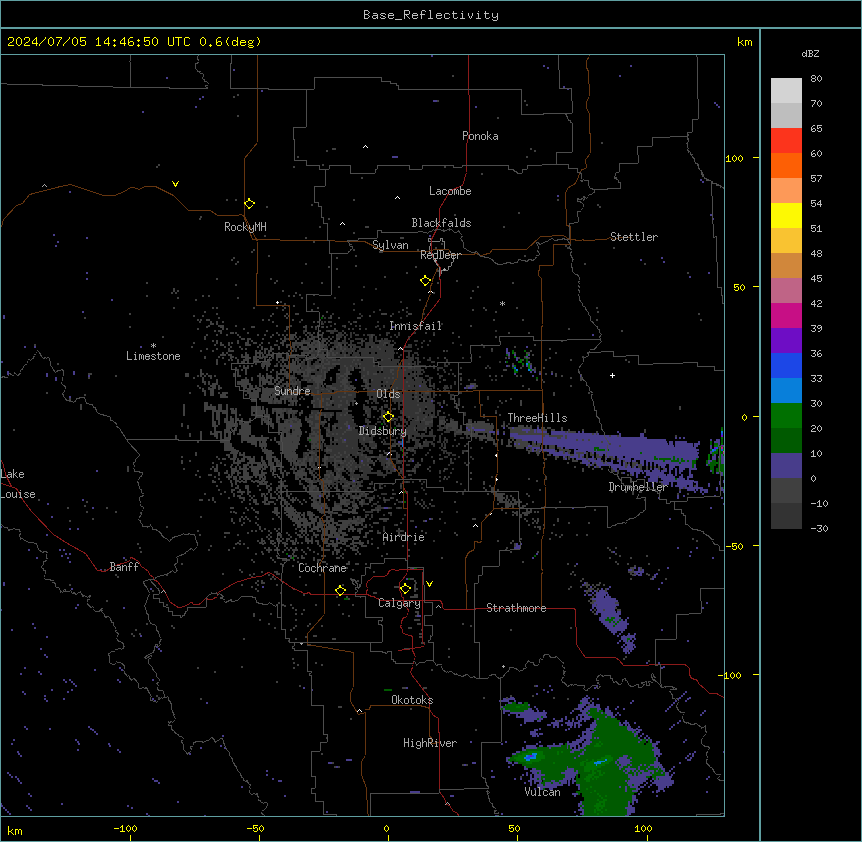
Task: Select the Calgary label
Action: (399, 603)
